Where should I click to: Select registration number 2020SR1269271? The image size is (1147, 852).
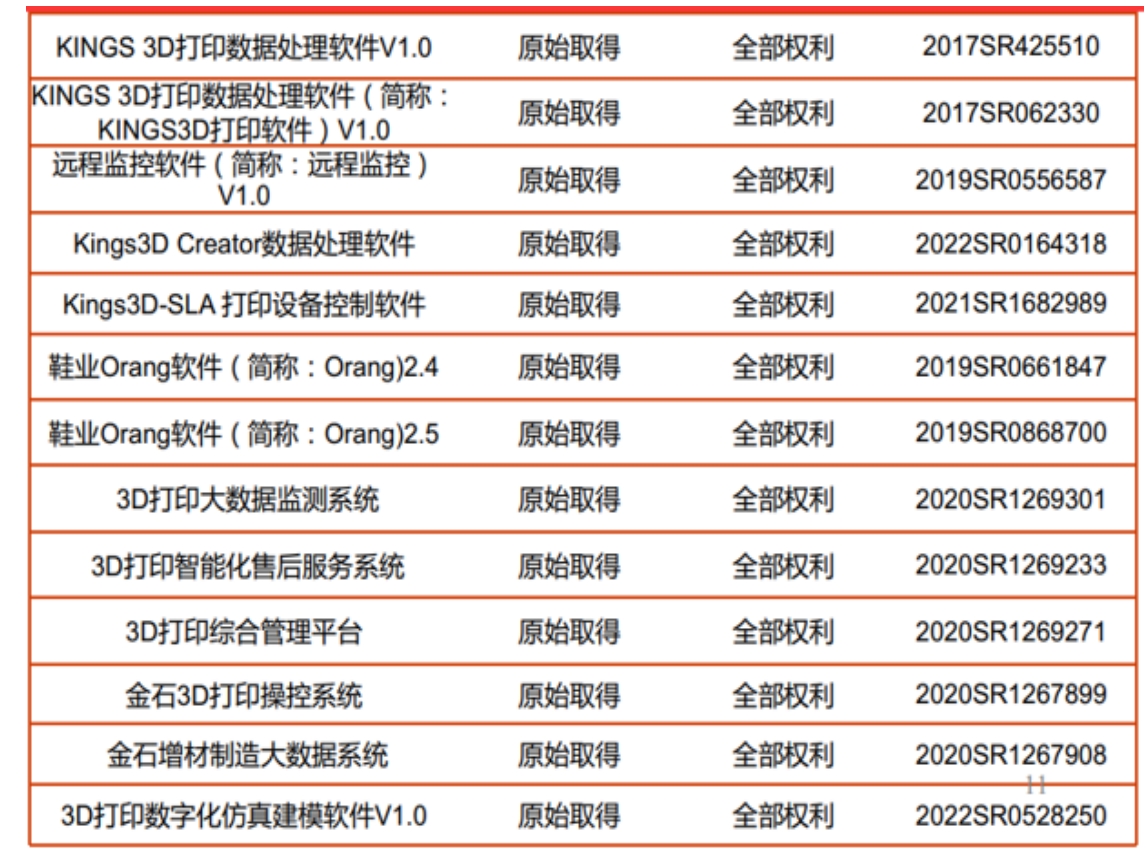click(1010, 632)
